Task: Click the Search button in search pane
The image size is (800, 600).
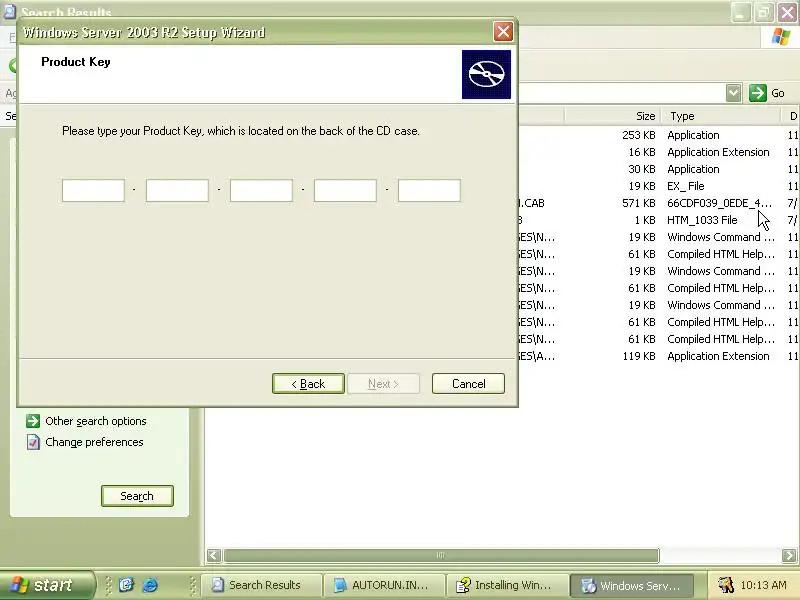Action: pyautogui.click(x=137, y=496)
